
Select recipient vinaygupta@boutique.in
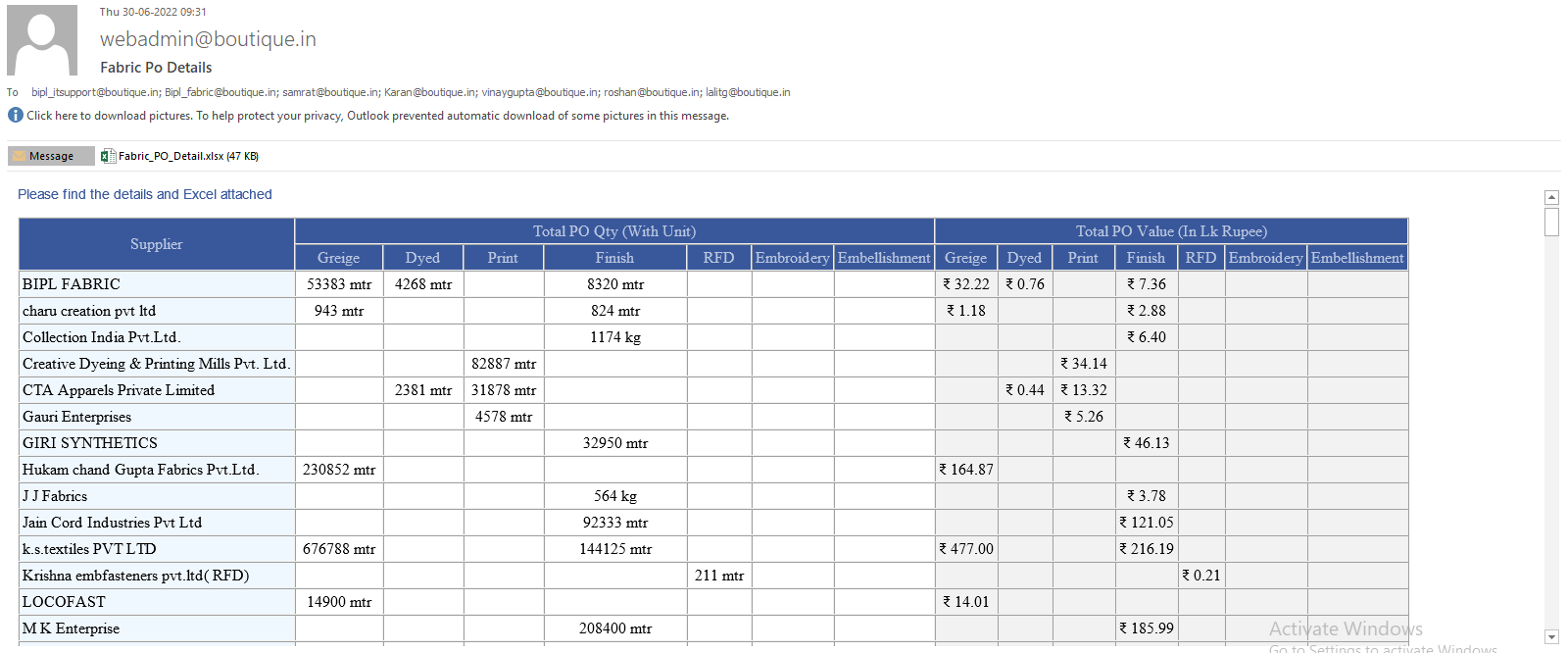(x=541, y=92)
